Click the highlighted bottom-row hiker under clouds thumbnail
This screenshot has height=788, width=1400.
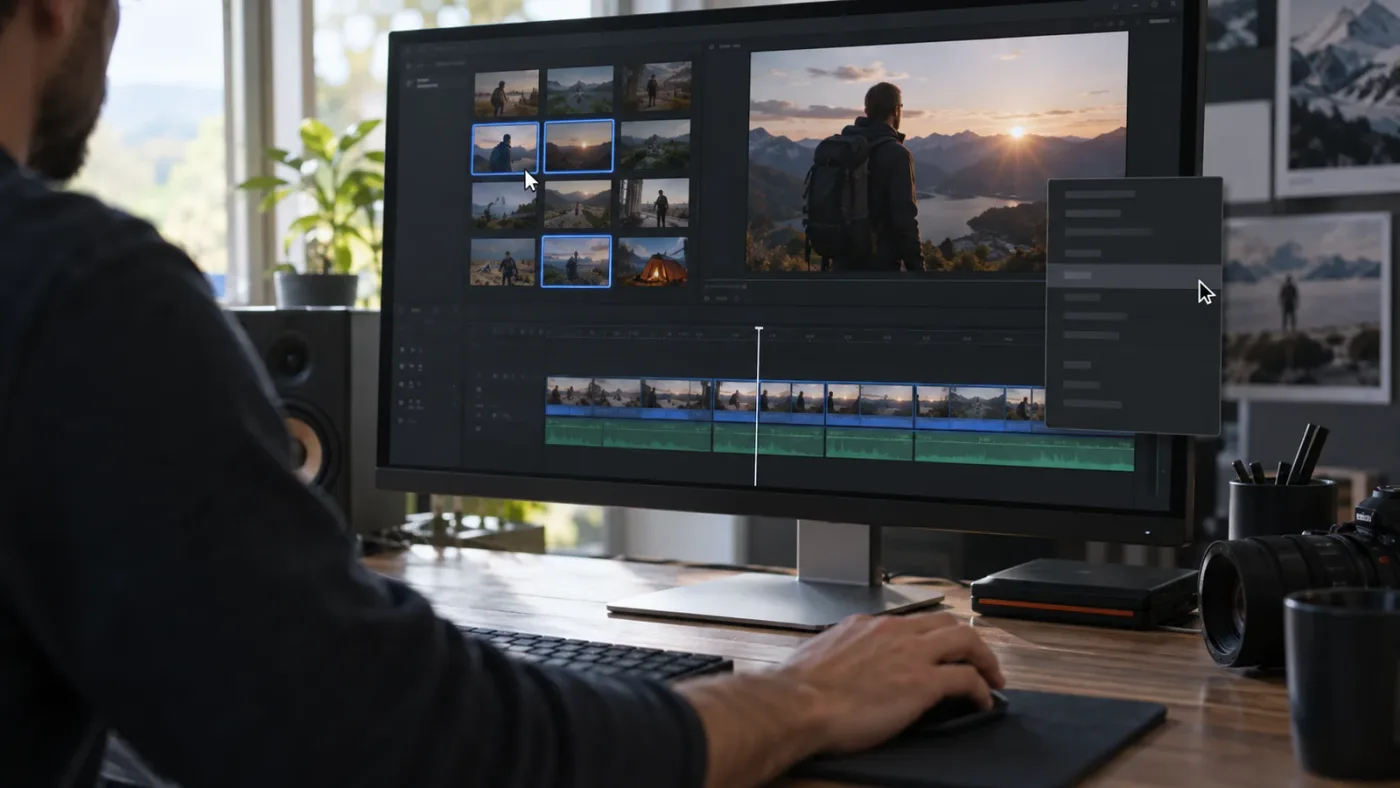pos(576,261)
